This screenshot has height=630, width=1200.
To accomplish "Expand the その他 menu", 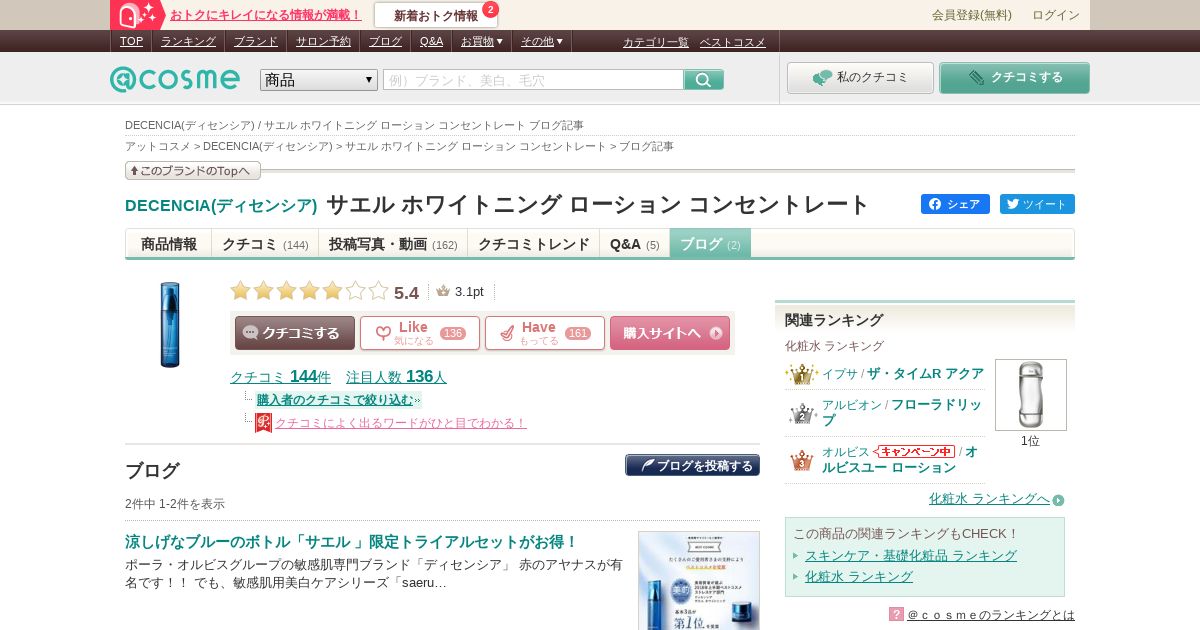I will click(542, 41).
